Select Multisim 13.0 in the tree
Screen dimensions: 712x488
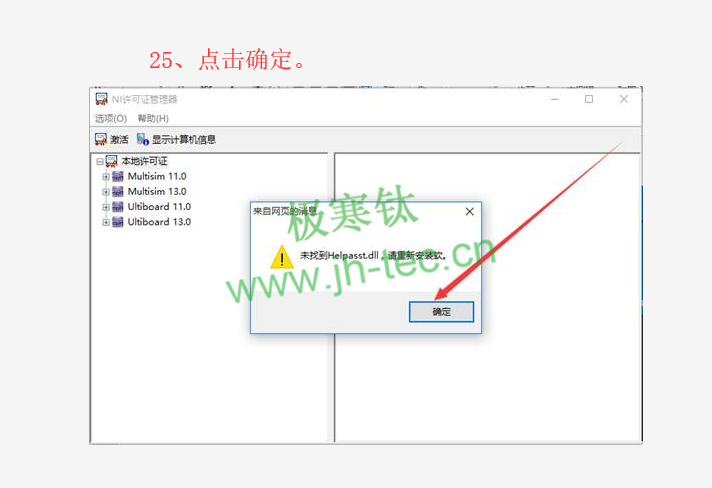[x=157, y=192]
